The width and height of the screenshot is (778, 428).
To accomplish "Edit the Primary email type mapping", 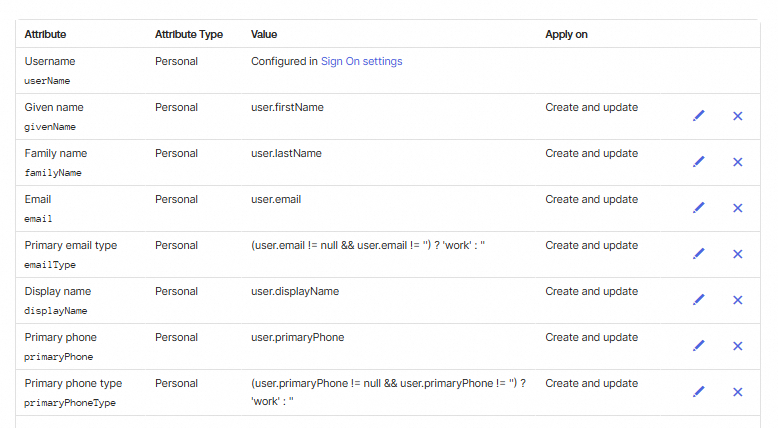I will [699, 254].
